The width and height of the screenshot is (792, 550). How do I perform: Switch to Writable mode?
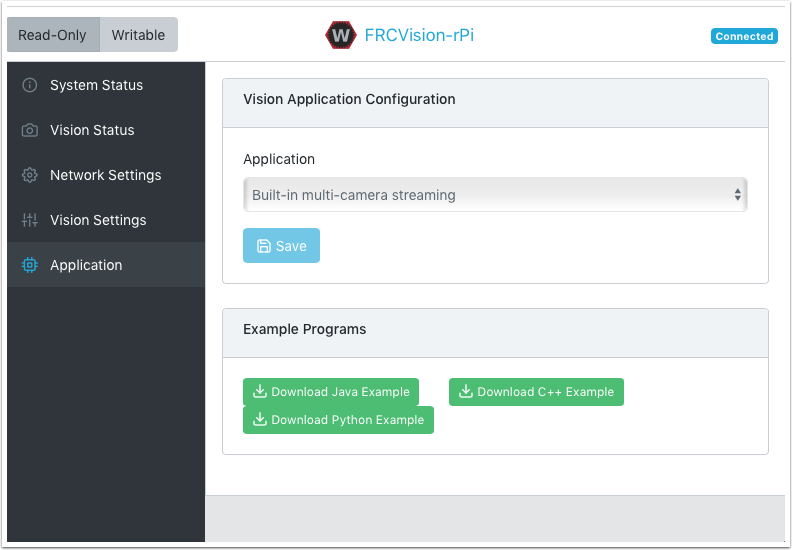coord(138,35)
